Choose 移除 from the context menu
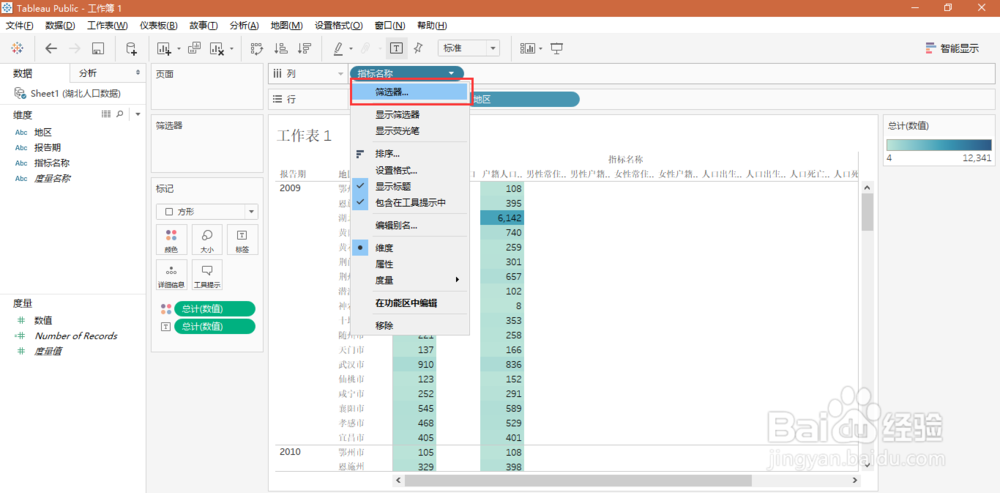Screen dimensions: 1000x493 tap(410, 325)
